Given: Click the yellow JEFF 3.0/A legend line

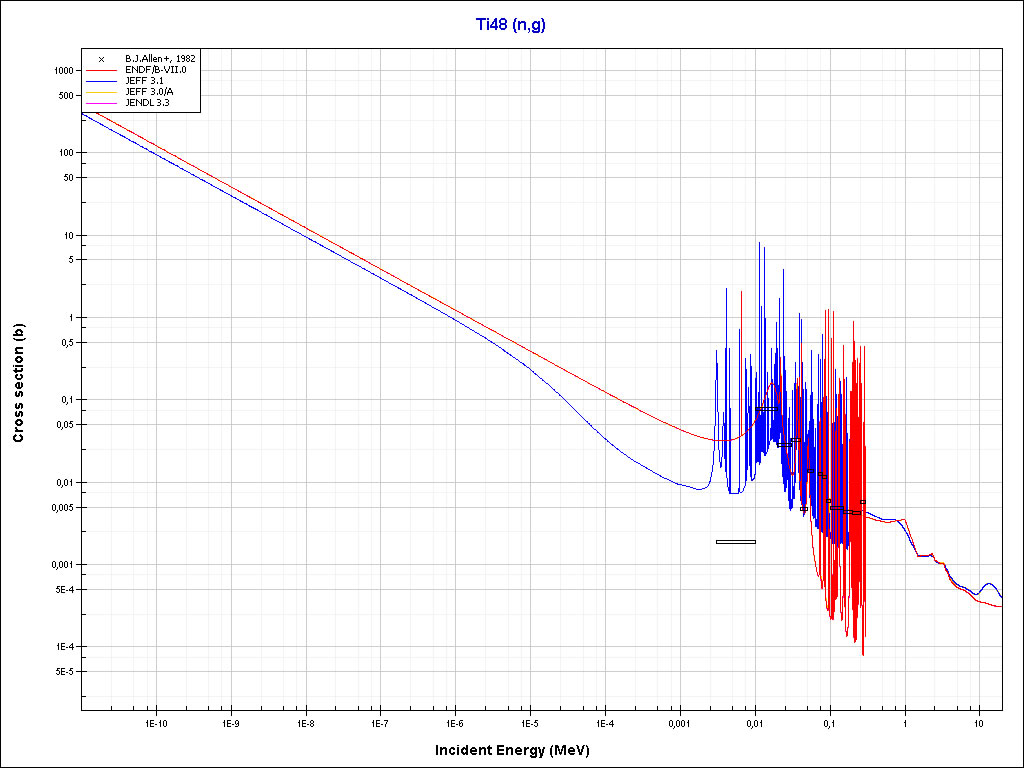Looking at the screenshot, I should pyautogui.click(x=102, y=91).
